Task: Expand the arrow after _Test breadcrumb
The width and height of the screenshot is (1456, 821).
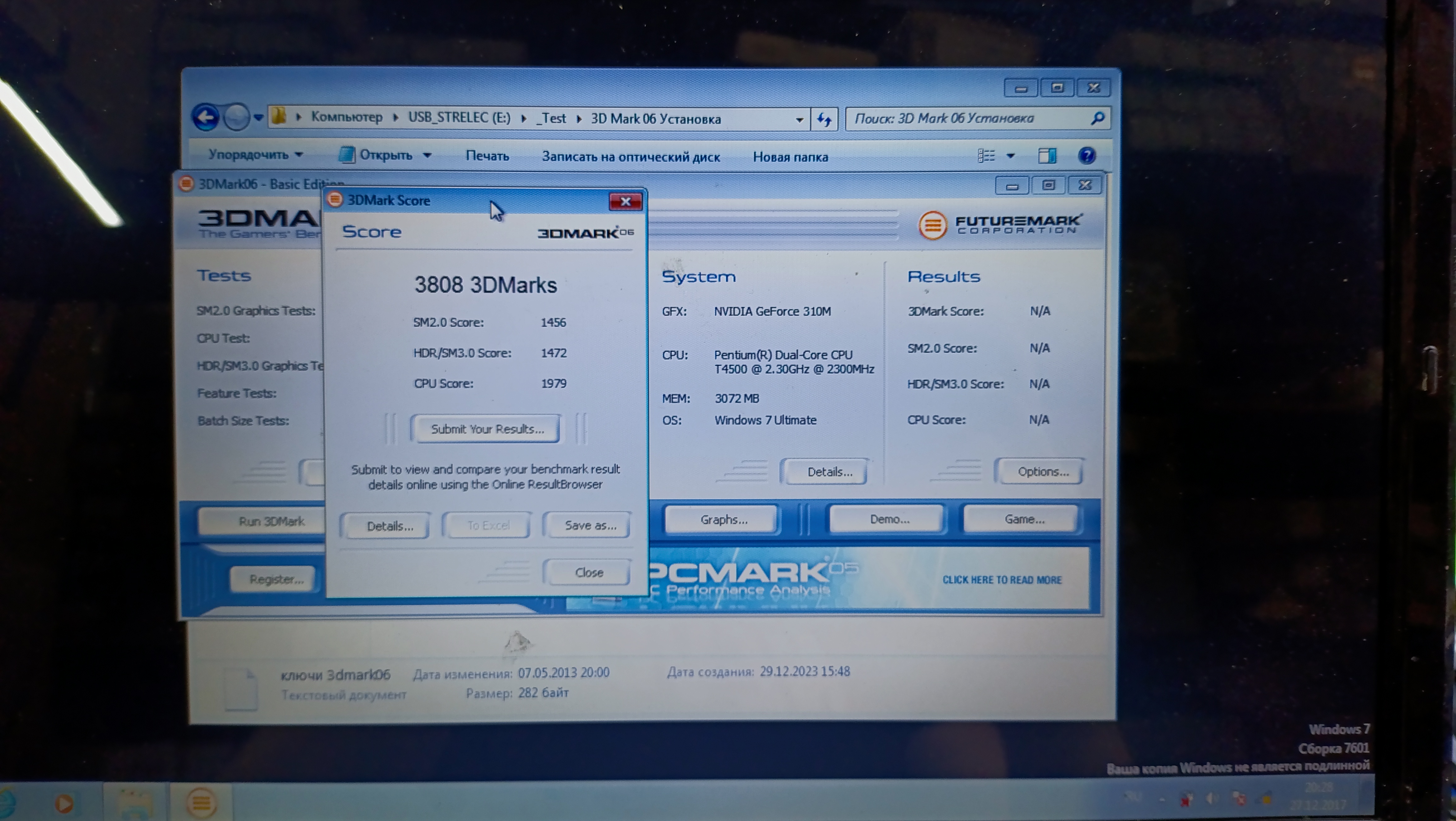Action: tap(579, 119)
